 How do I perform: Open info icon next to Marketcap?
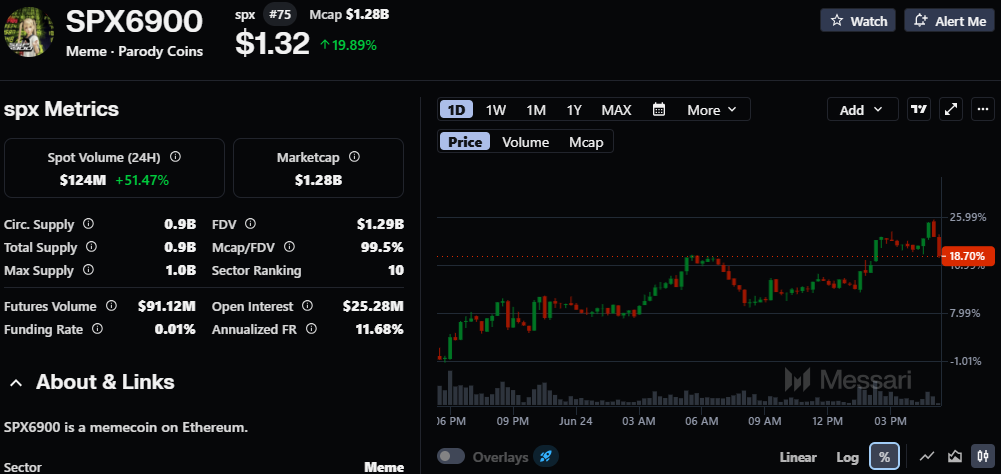pos(354,157)
